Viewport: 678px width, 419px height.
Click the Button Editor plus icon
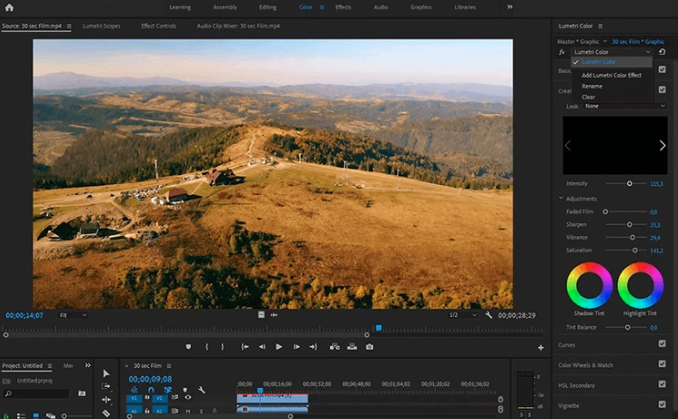tap(541, 347)
